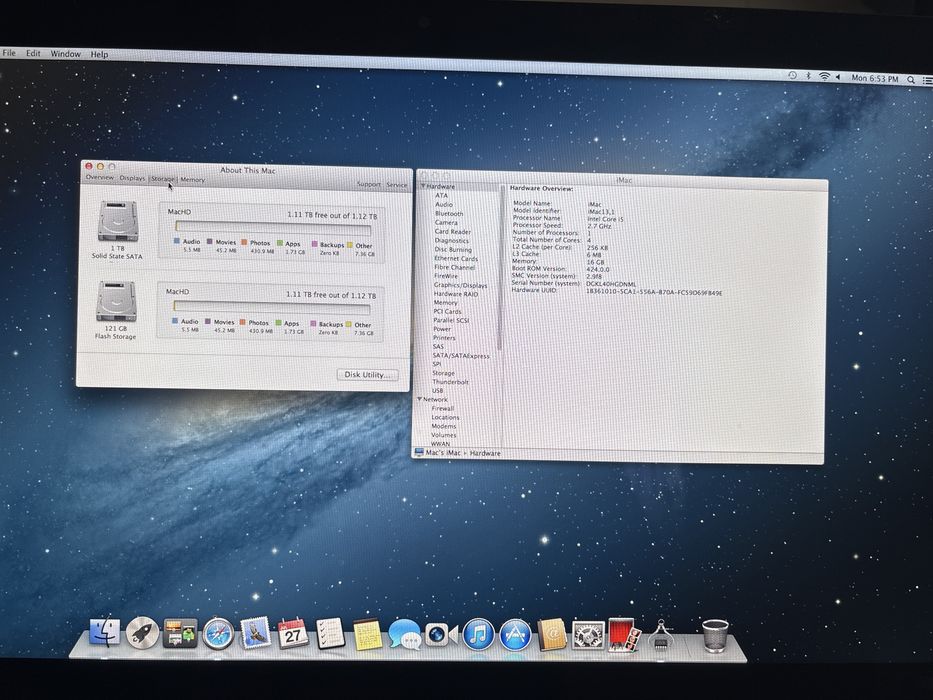Open the Help menu

(x=99, y=54)
